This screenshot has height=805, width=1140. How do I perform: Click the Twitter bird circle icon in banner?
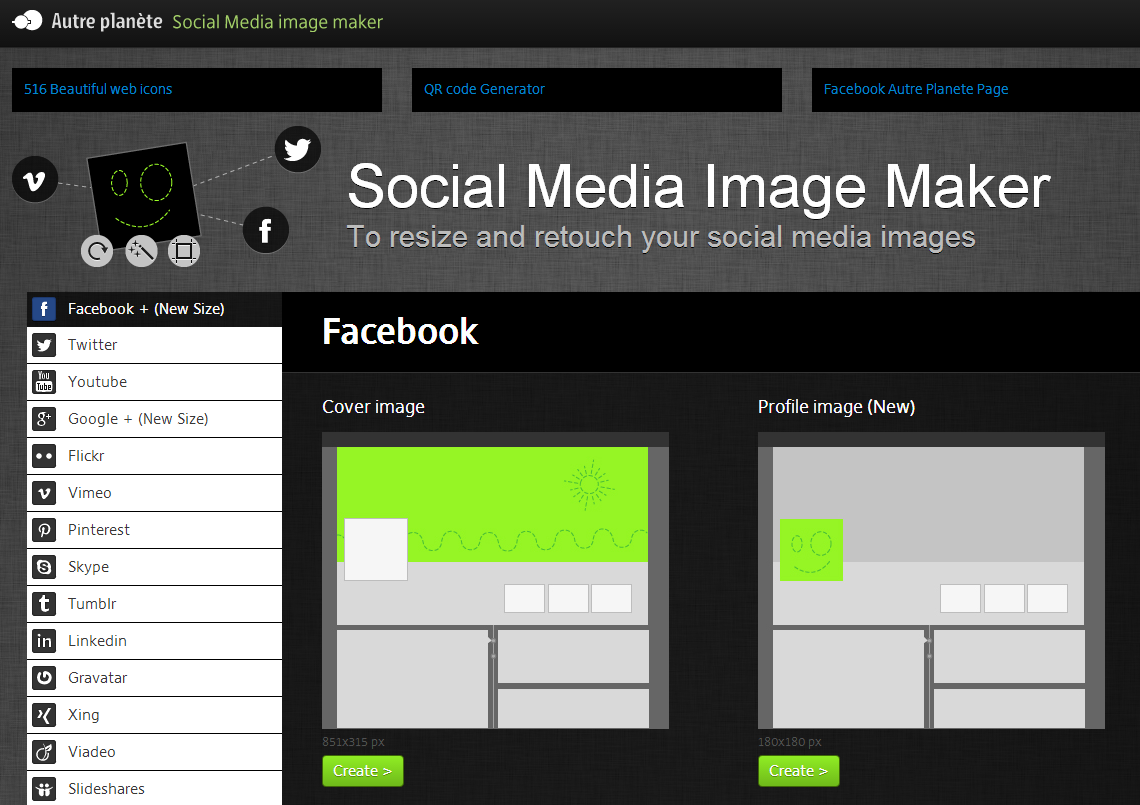pyautogui.click(x=297, y=149)
